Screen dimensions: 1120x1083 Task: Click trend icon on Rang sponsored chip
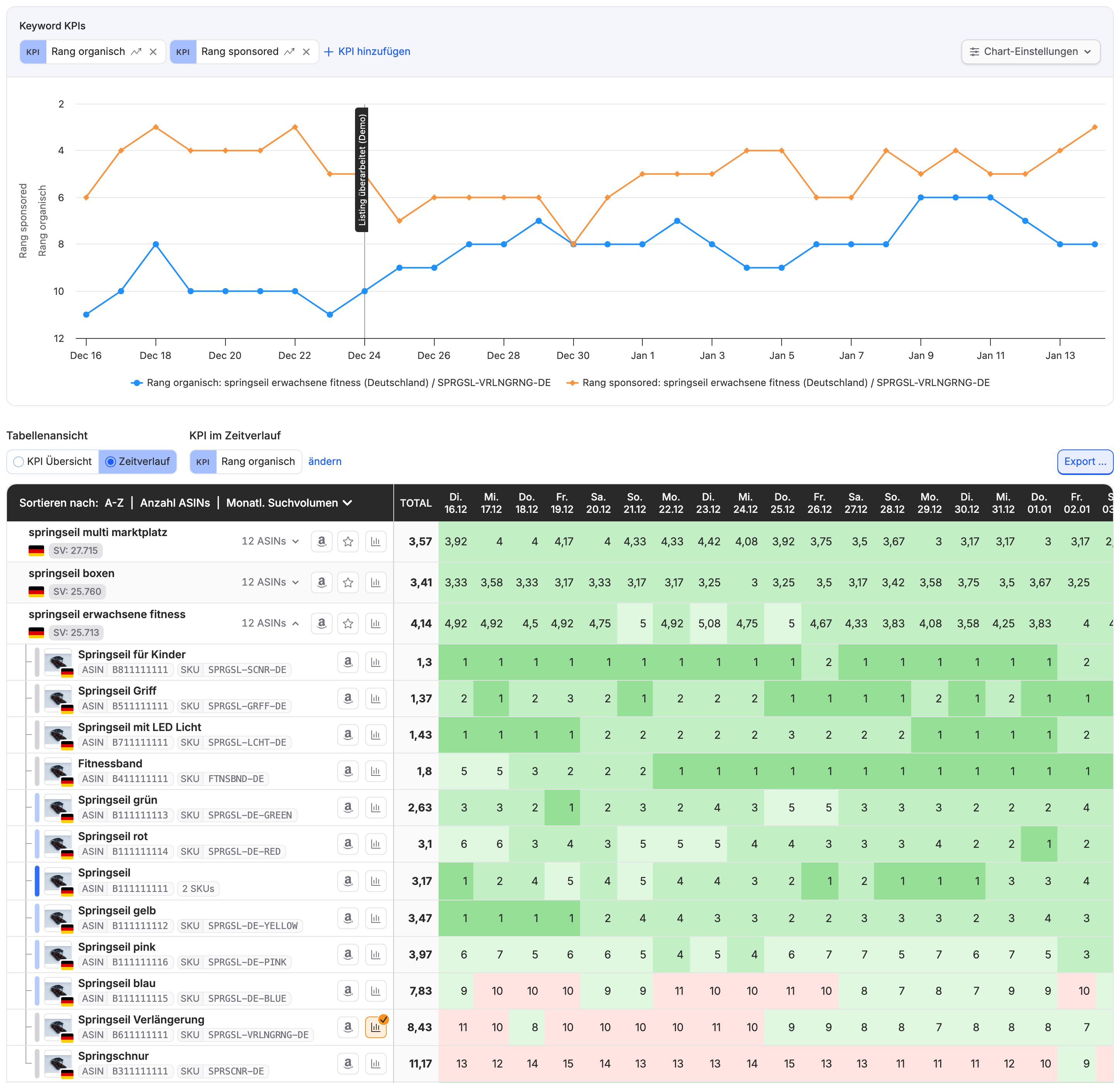(290, 51)
